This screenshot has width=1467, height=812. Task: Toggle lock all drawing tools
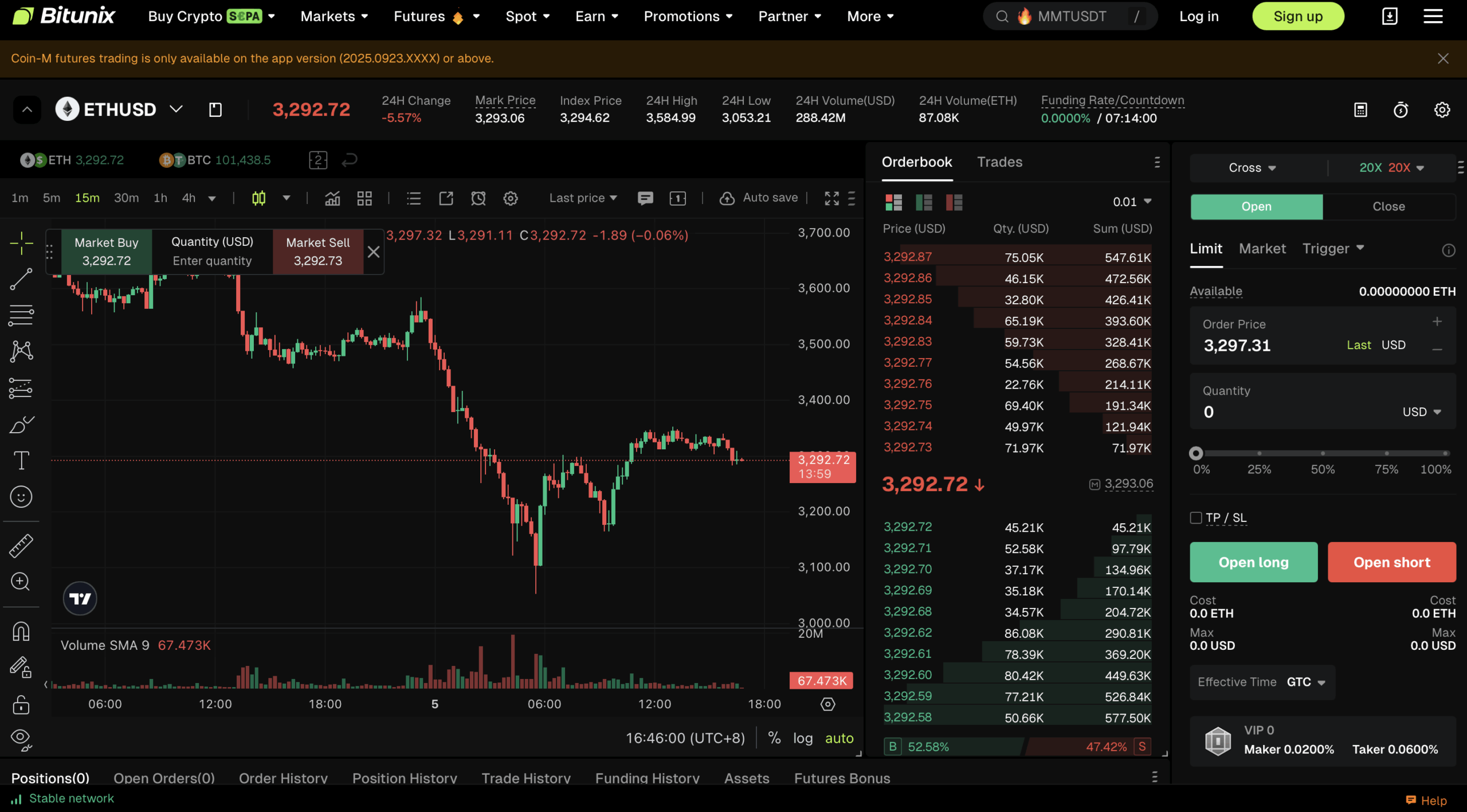[21, 704]
